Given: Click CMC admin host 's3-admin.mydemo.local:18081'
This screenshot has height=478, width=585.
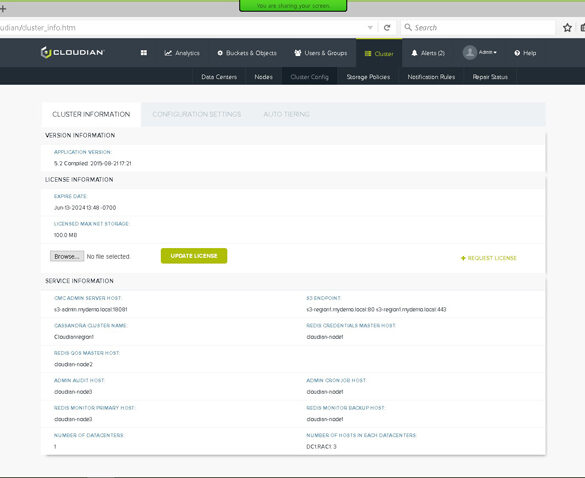Looking at the screenshot, I should (x=91, y=309).
